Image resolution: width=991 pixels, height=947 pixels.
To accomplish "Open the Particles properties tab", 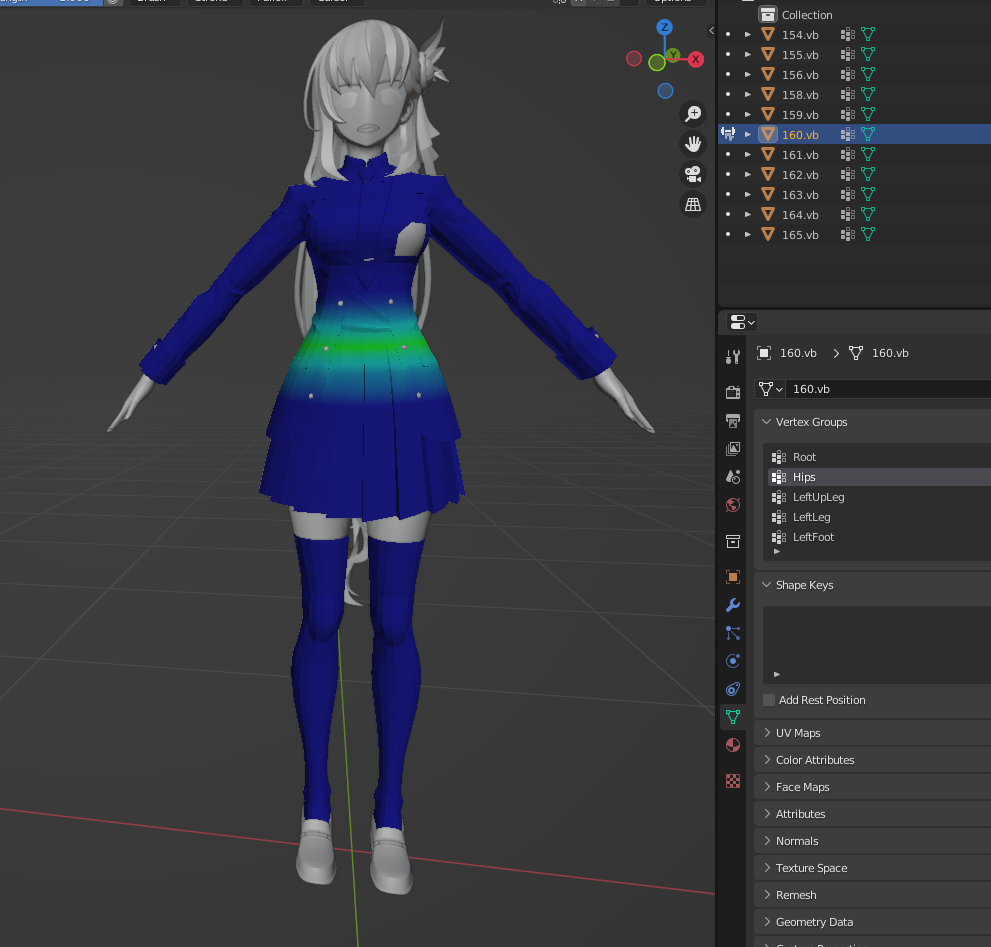I will (733, 633).
